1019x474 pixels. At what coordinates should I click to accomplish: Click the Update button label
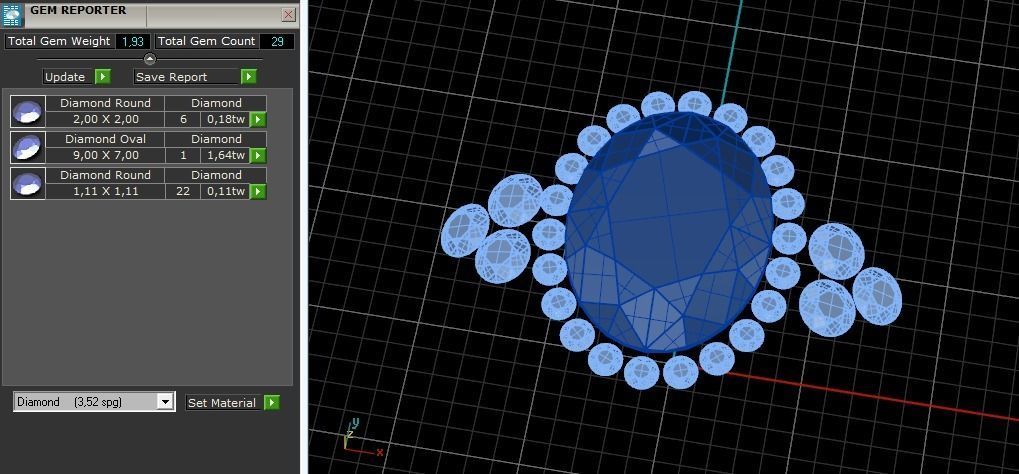point(65,77)
